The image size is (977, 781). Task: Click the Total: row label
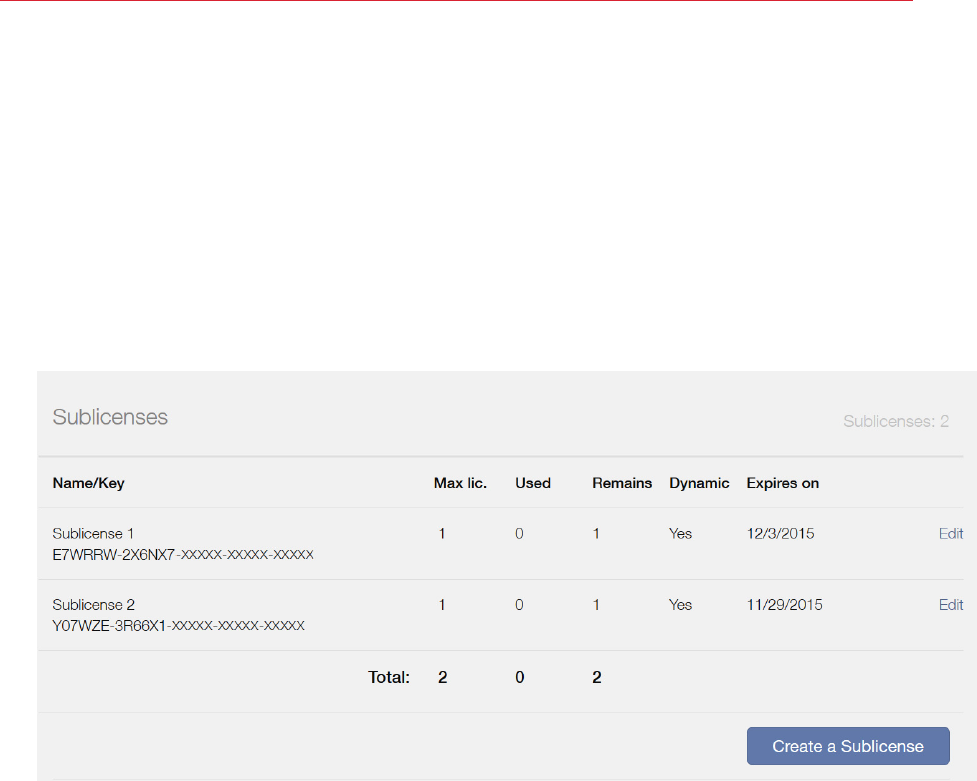(389, 678)
